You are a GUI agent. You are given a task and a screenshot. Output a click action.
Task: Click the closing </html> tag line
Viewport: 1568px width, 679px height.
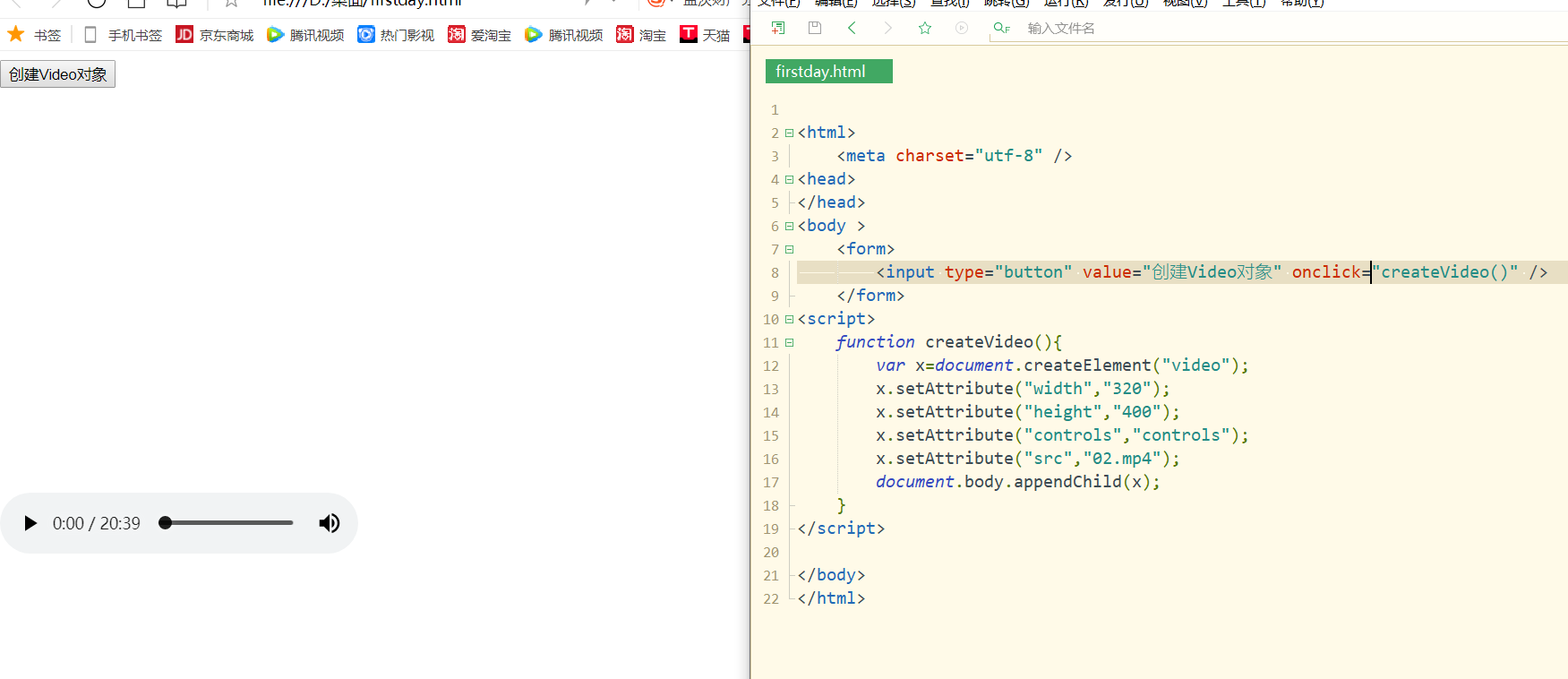pyautogui.click(x=831, y=598)
